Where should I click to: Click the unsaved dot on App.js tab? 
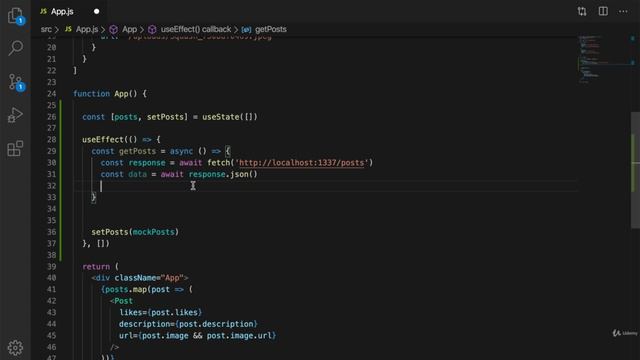pos(96,11)
